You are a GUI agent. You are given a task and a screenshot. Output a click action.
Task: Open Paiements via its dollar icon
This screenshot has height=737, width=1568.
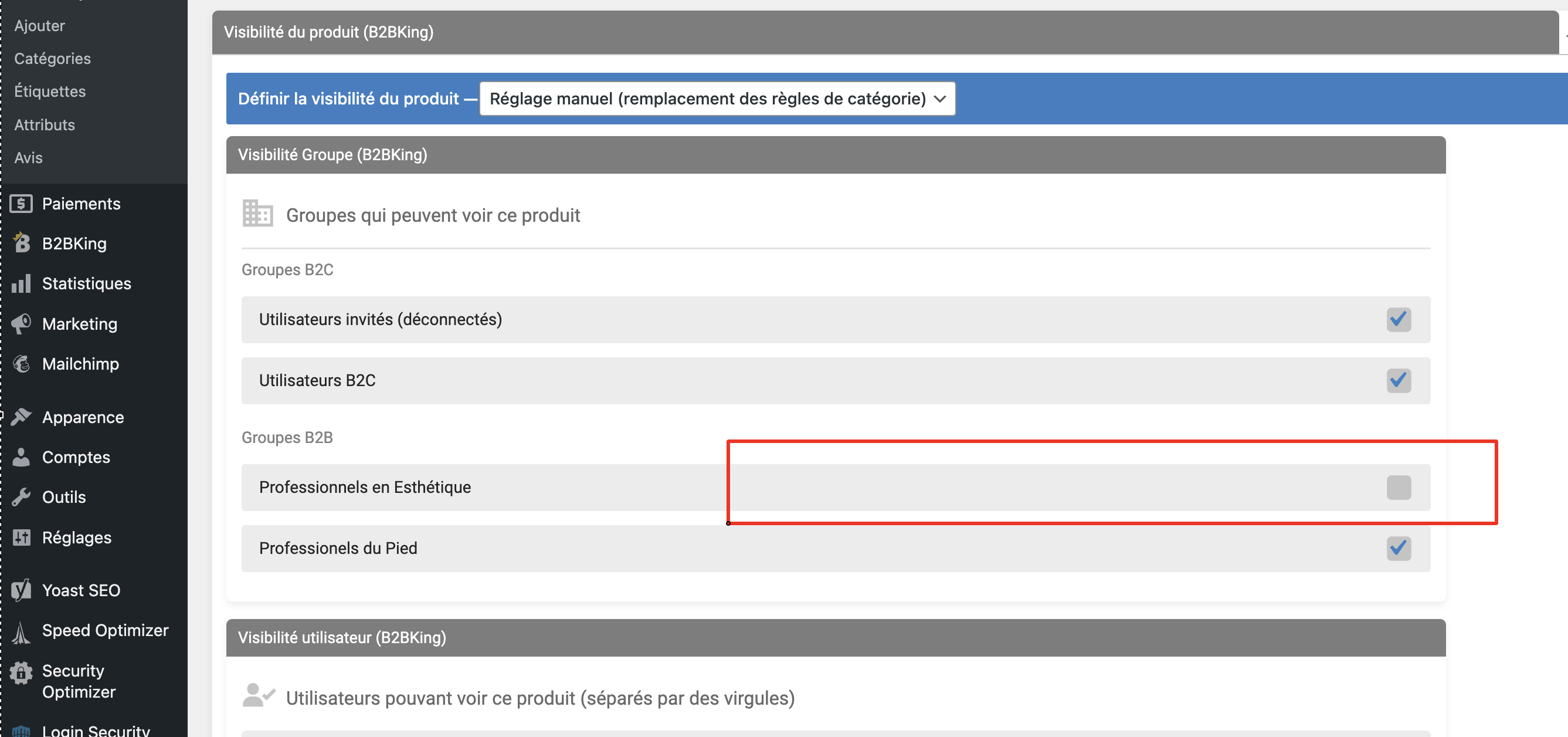(21, 204)
